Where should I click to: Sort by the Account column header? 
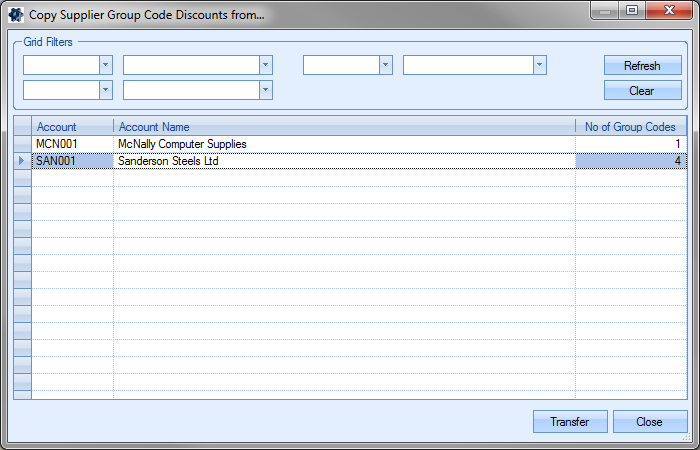click(72, 127)
